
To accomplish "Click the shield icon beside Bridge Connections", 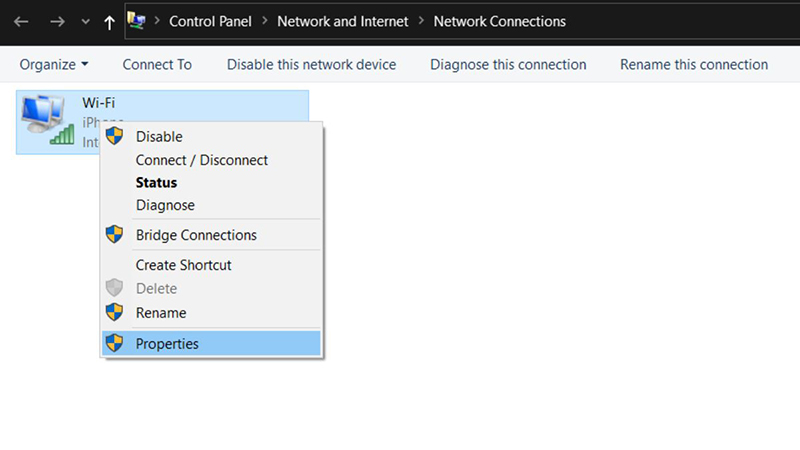I will 115,235.
